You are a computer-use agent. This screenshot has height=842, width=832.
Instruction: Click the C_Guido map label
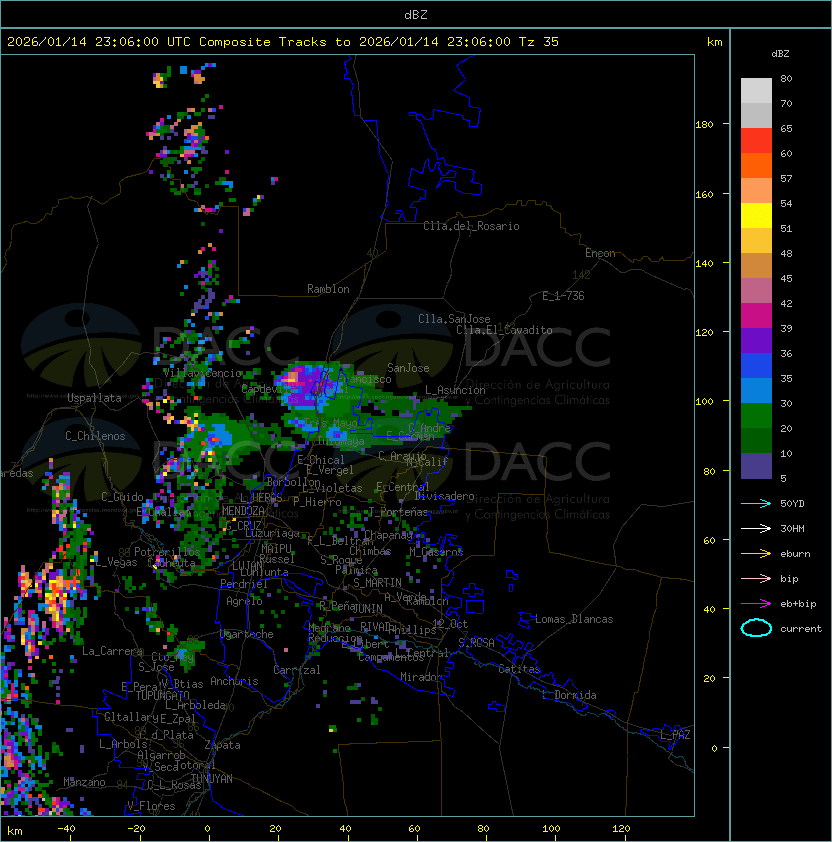[122, 497]
